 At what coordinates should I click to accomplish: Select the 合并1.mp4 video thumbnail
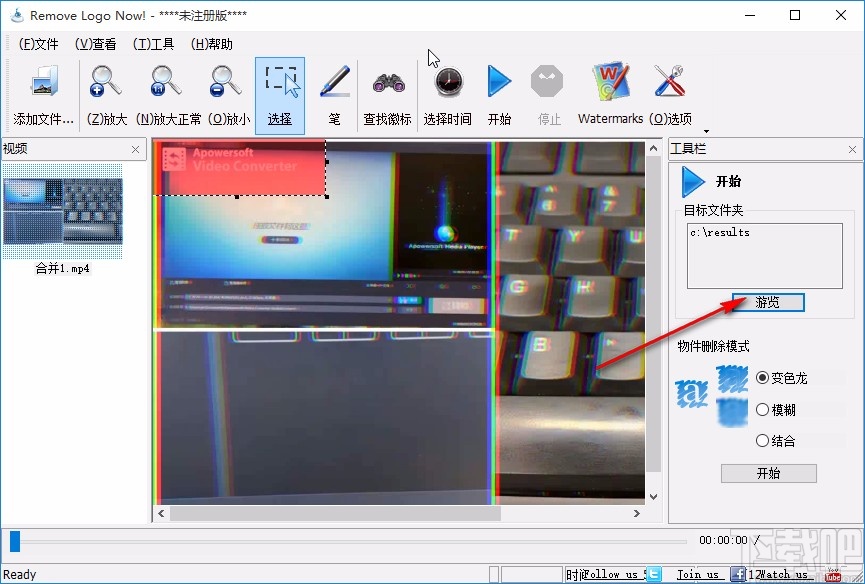[x=63, y=214]
